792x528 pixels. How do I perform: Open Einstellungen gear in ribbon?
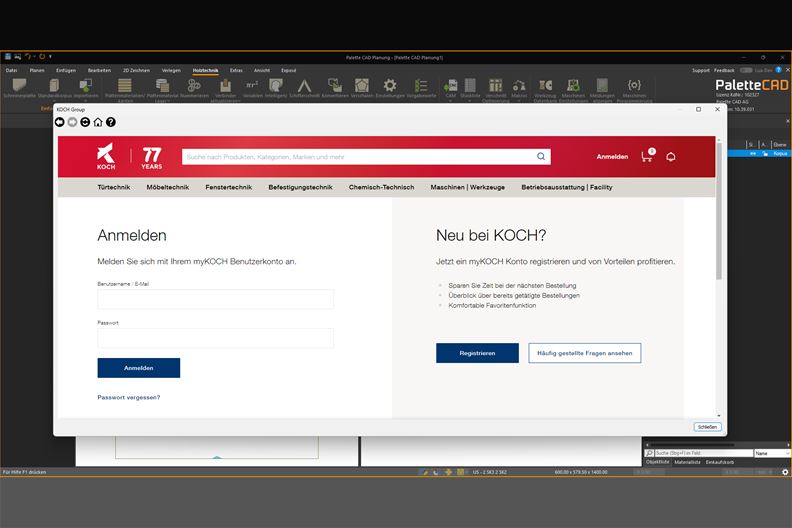[390, 85]
